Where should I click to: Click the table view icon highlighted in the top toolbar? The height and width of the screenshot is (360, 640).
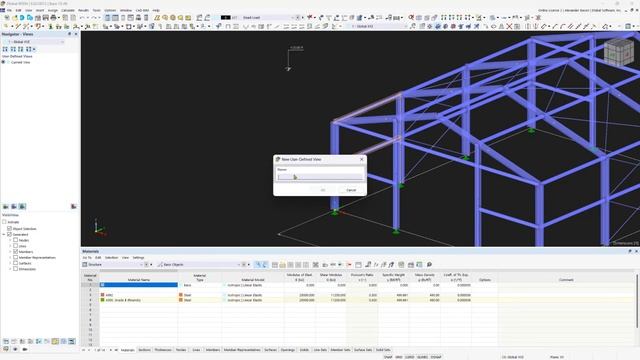(x=107, y=18)
